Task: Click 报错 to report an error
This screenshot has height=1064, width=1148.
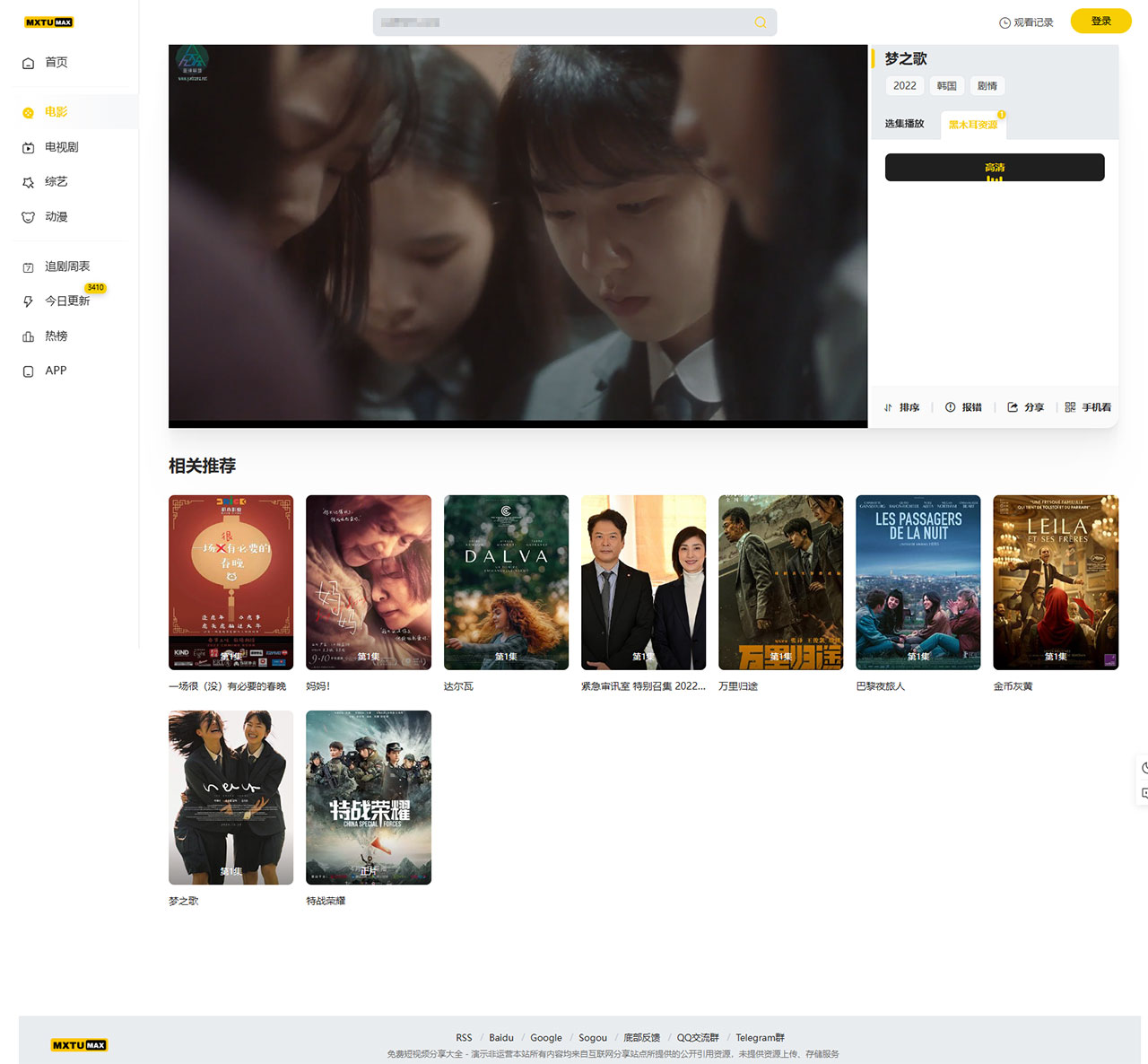Action: point(963,407)
